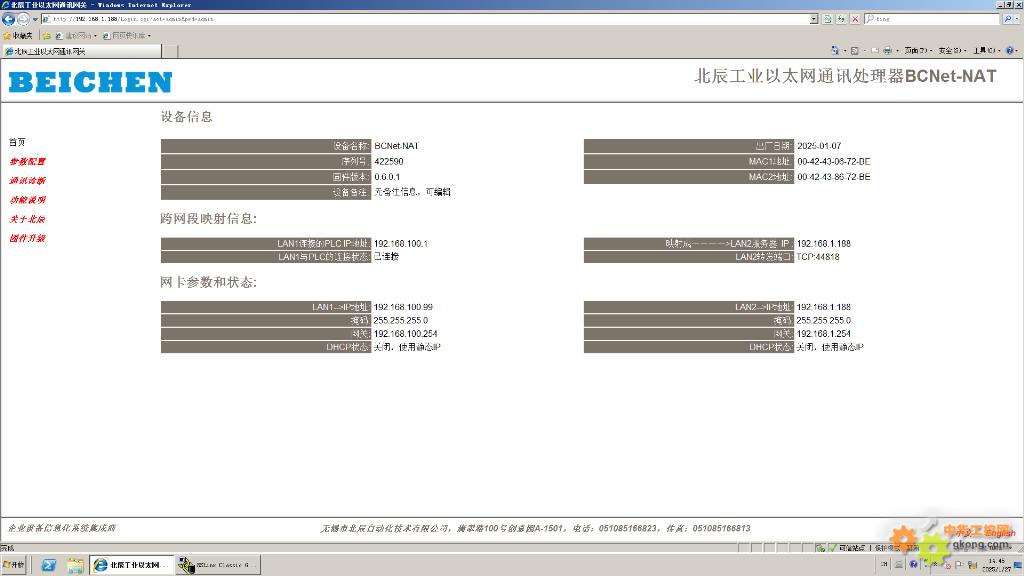Open the 关于北辰 sidebar link
Image resolution: width=1024 pixels, height=576 pixels.
pyautogui.click(x=27, y=219)
